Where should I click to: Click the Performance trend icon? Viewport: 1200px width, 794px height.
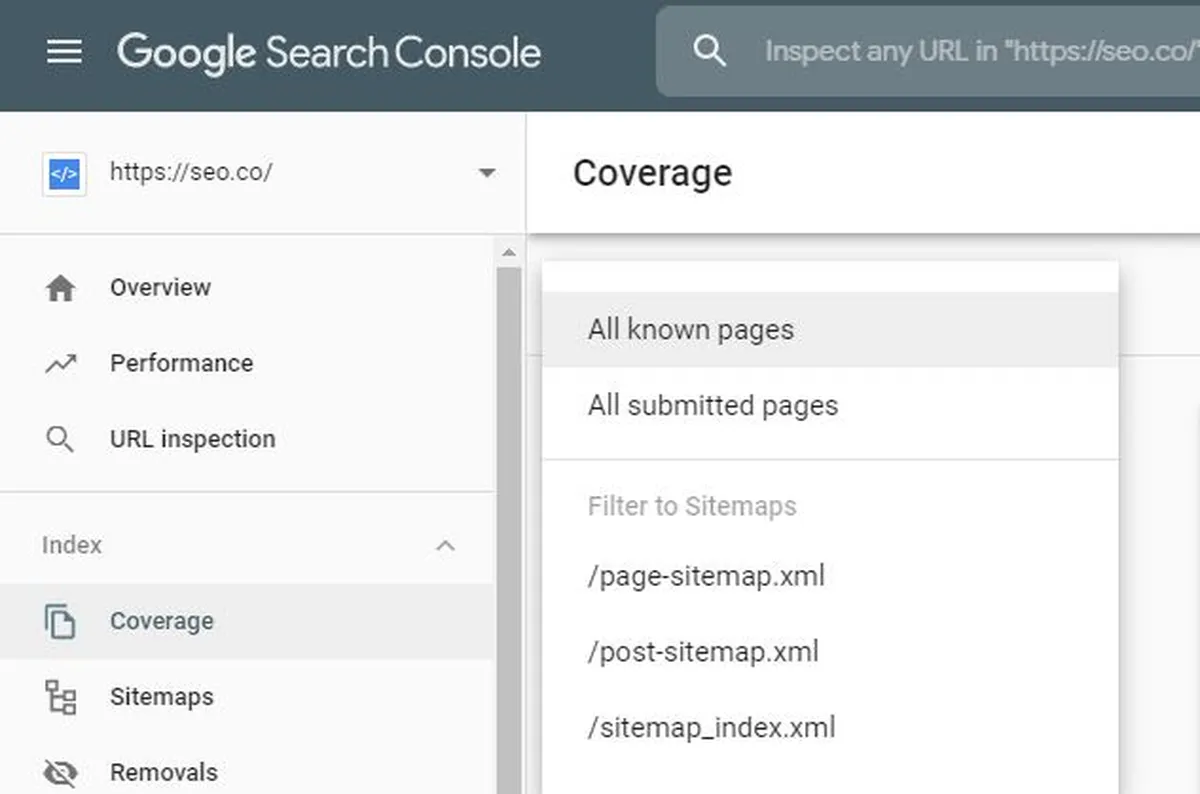click(61, 364)
